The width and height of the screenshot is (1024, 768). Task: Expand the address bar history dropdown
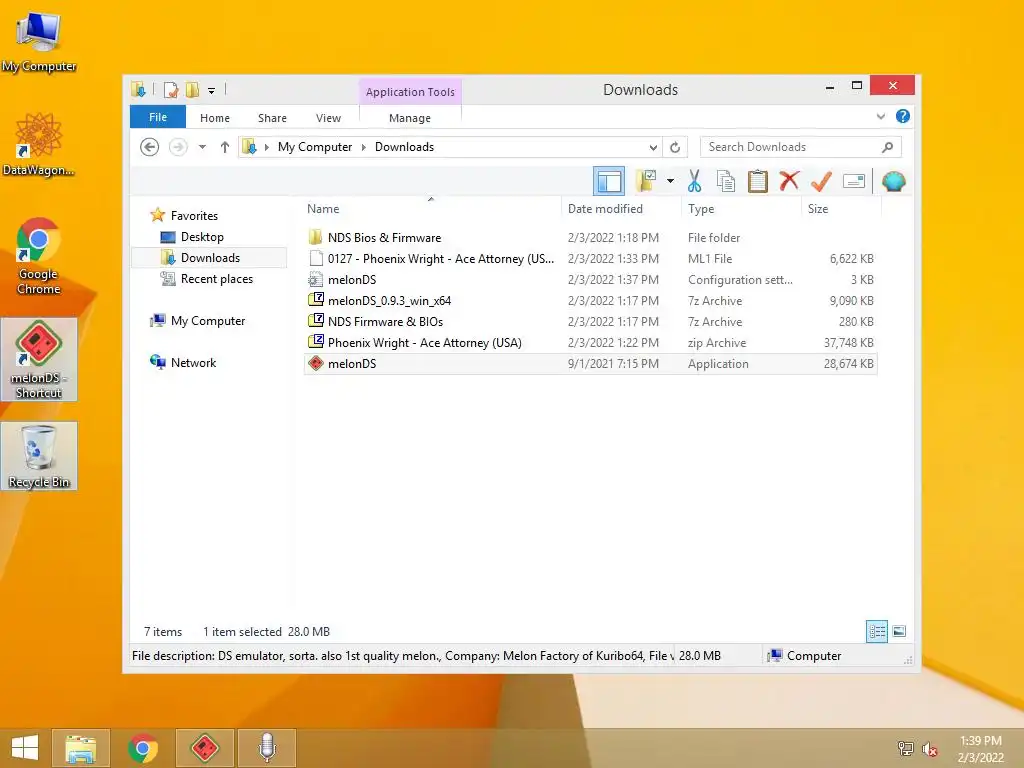(x=653, y=148)
